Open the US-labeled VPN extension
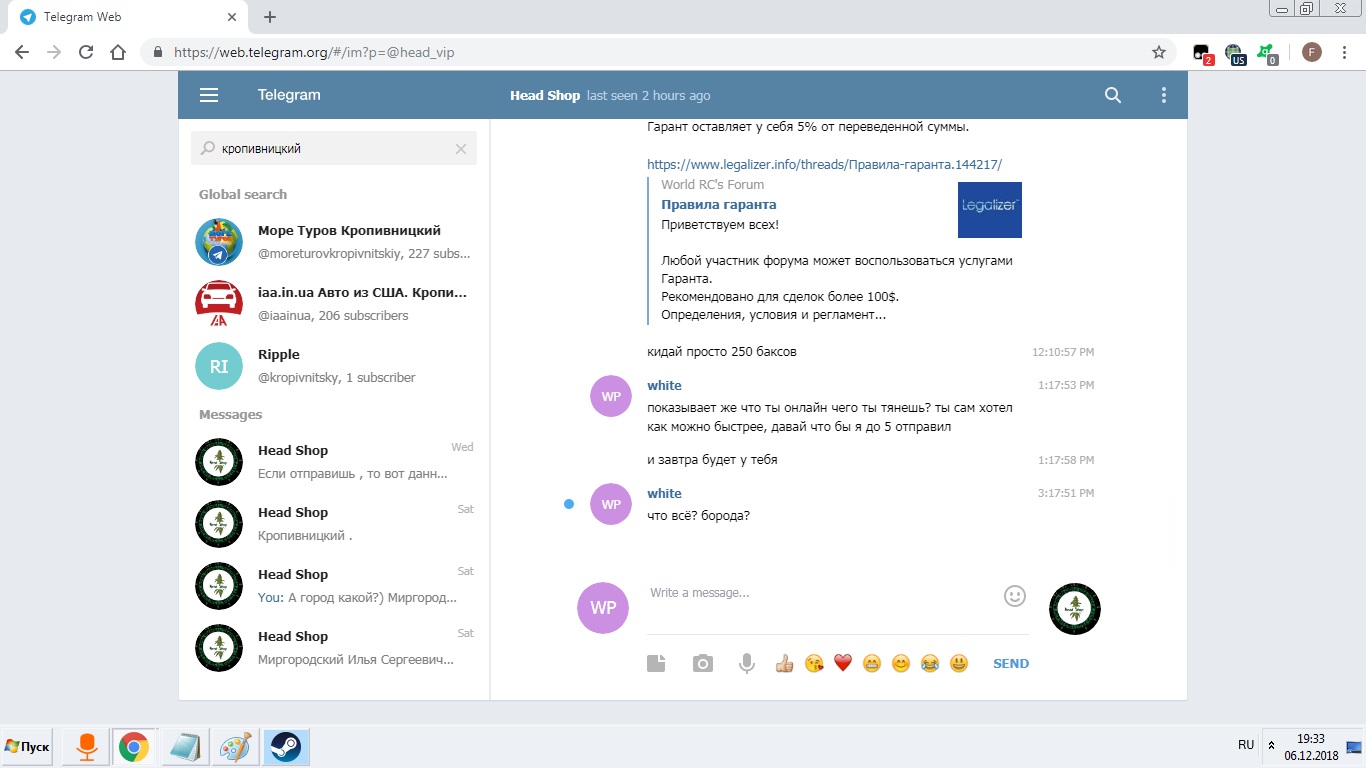1366x768 pixels. coord(1235,53)
